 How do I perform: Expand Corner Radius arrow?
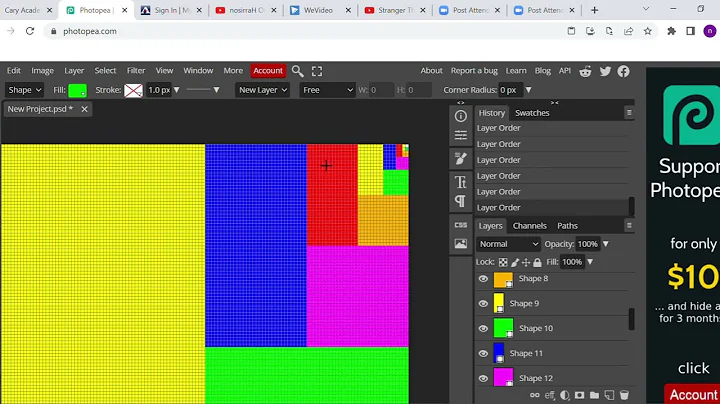pyautogui.click(x=529, y=90)
